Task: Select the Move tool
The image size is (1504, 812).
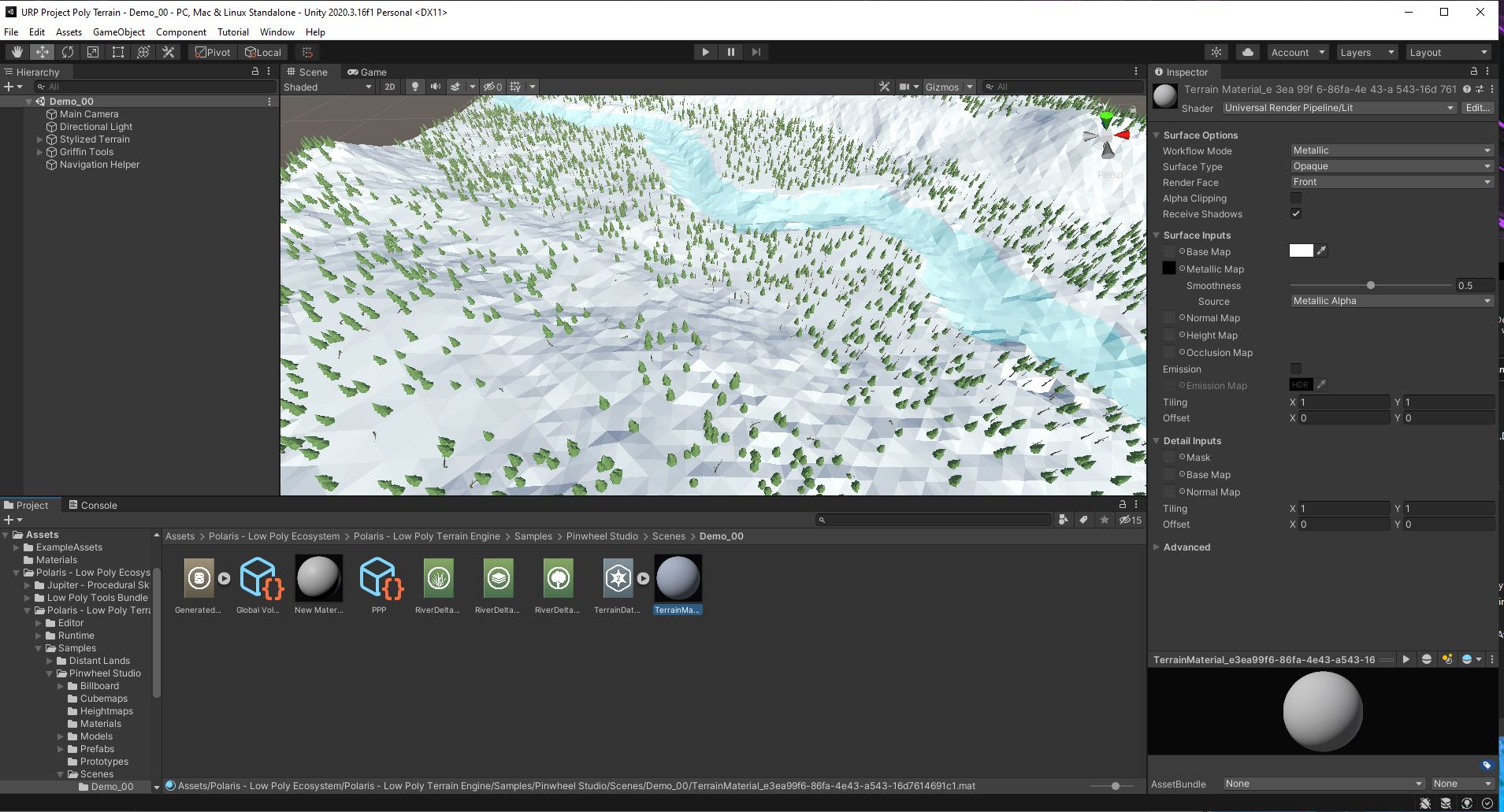Action: point(42,52)
